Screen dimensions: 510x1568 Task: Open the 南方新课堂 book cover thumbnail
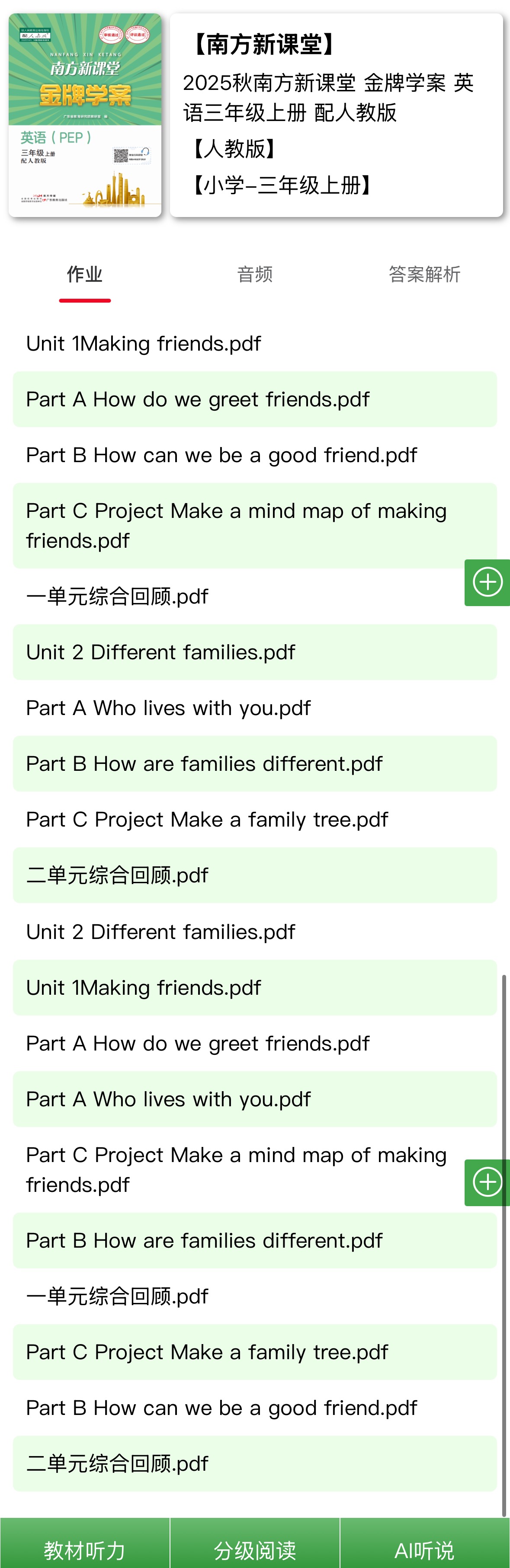pos(85,115)
